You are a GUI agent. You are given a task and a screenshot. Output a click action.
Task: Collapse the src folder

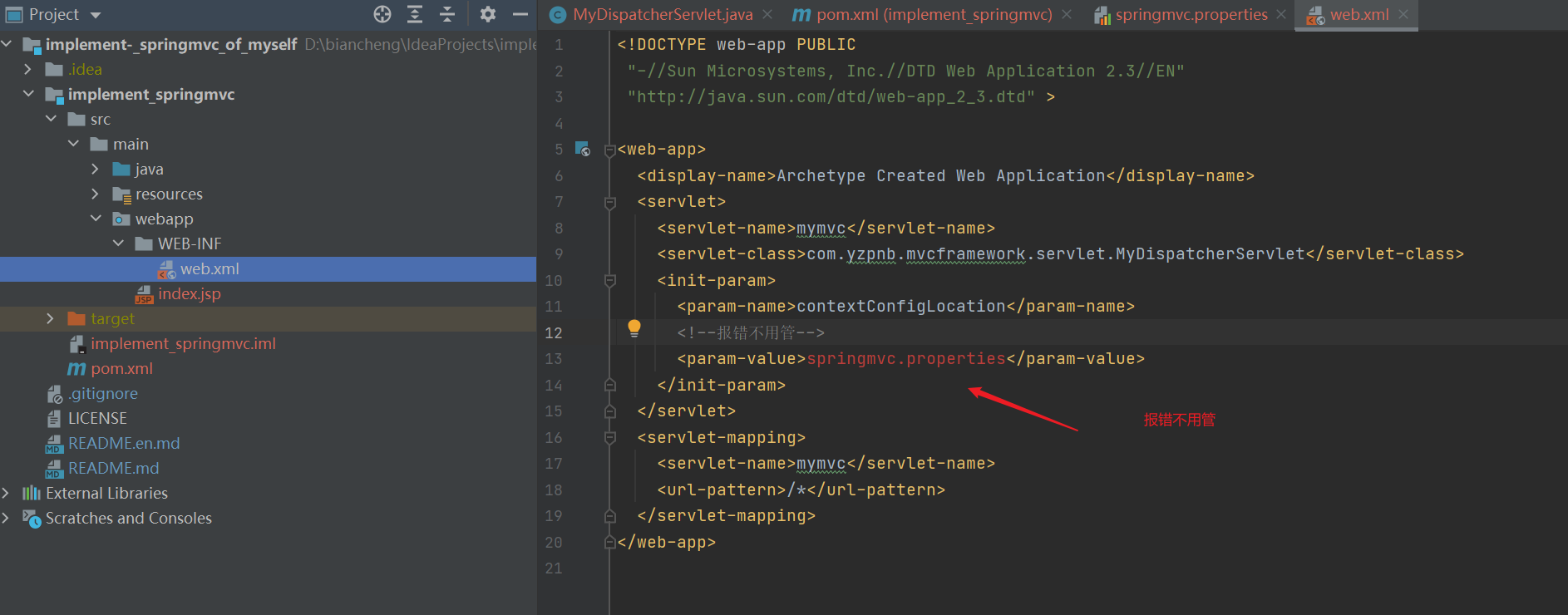[51, 119]
